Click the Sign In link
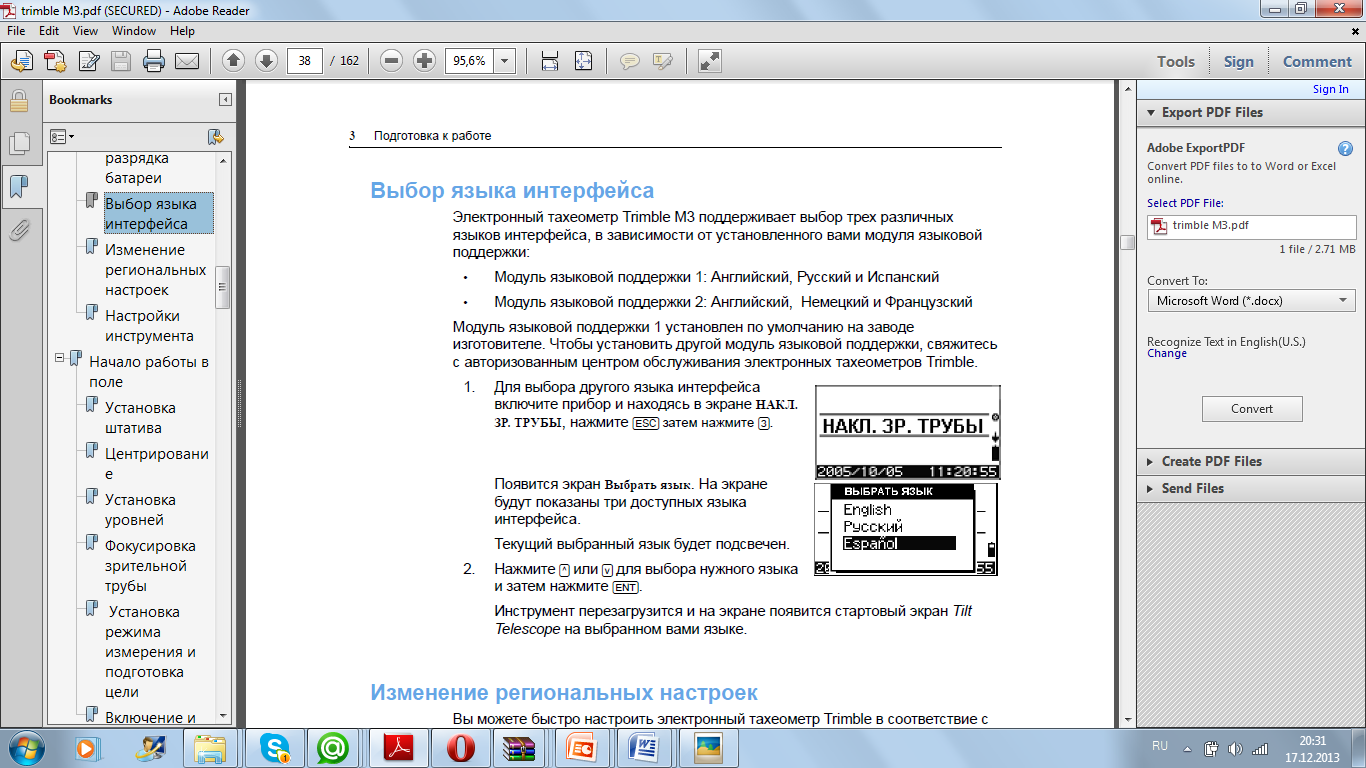 click(1330, 89)
